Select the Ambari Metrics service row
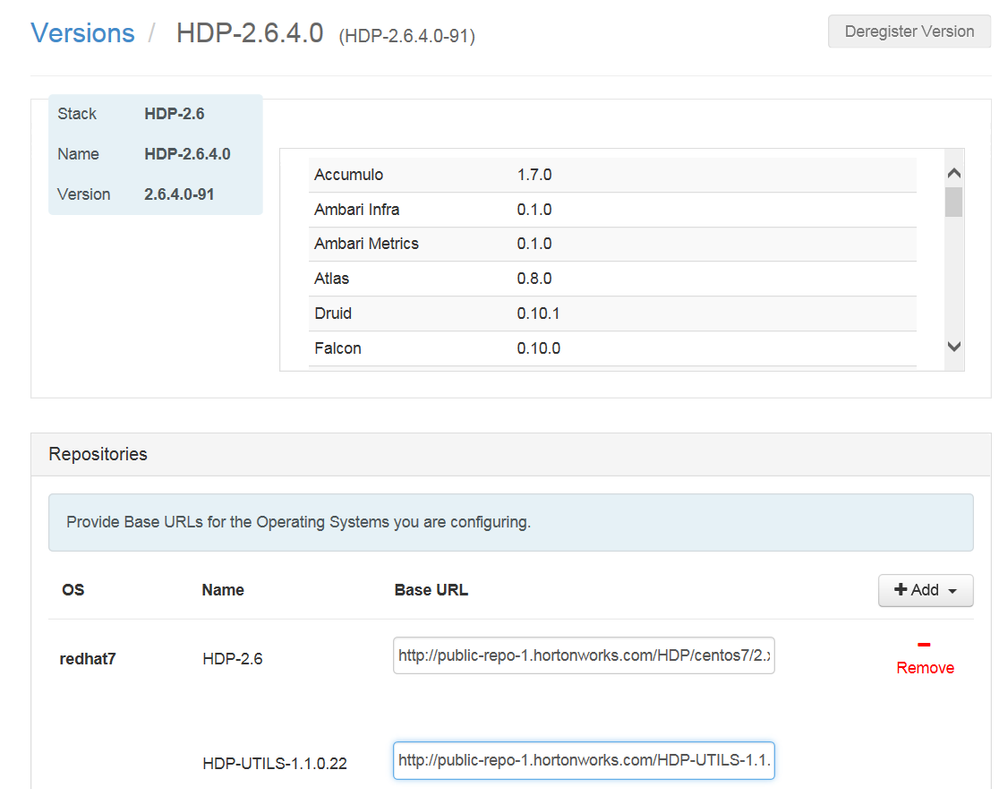Screen dimensions: 999x789 pyautogui.click(x=612, y=244)
